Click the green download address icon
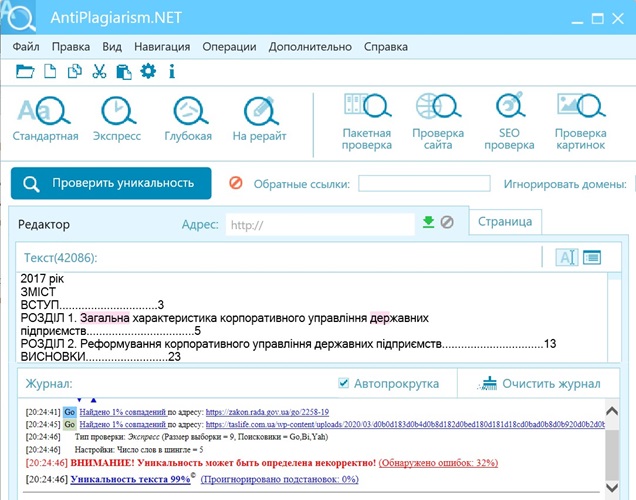Viewport: 636px width, 500px height. click(x=428, y=222)
